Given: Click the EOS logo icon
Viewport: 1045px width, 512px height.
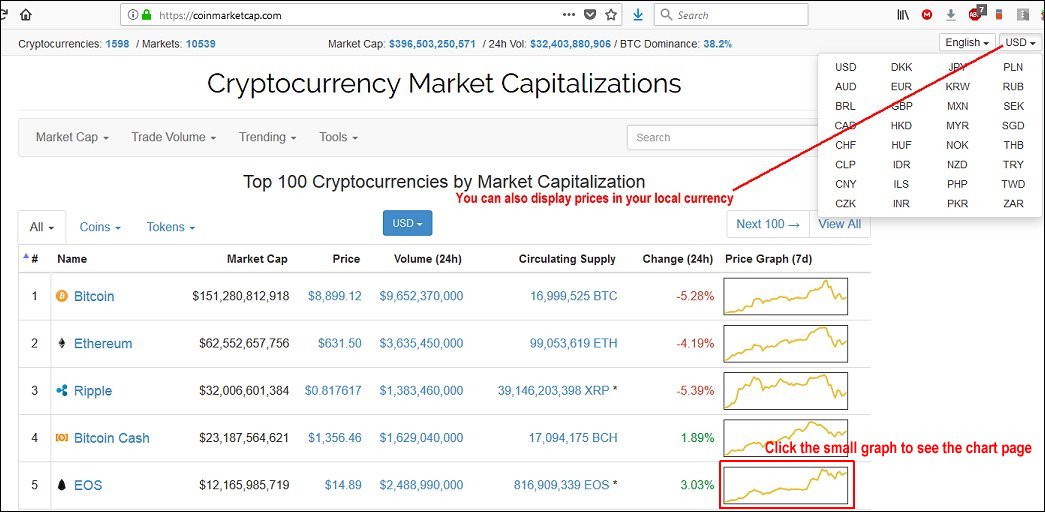Looking at the screenshot, I should pyautogui.click(x=62, y=485).
